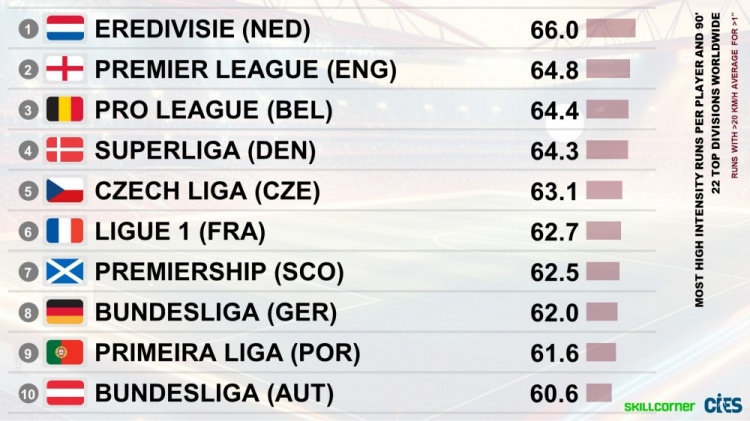
Task: Click the bar next to value 66.0
Action: tap(611, 28)
